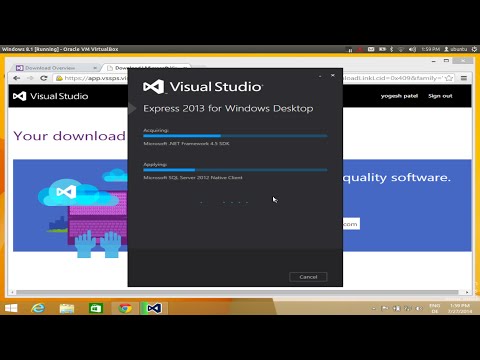Maximize the Chrome window
480x360 pixels.
pos(446,61)
